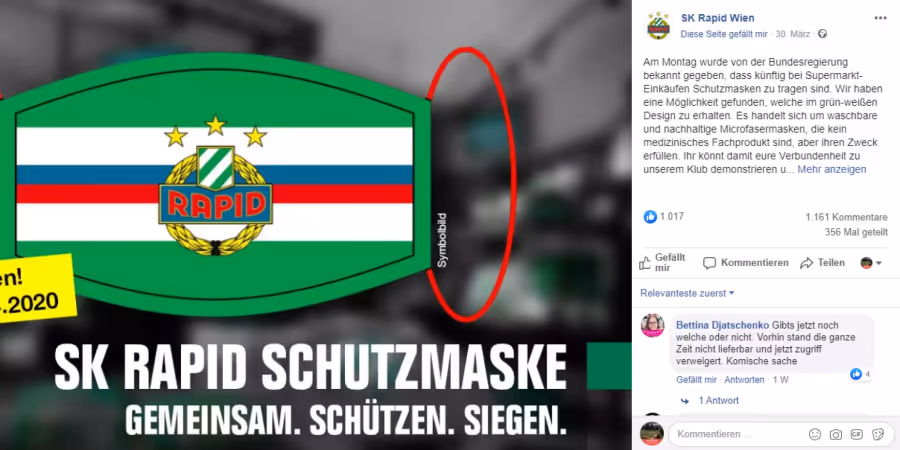Image resolution: width=900 pixels, height=450 pixels.
Task: Insert an emoji in comment box
Action: coord(814,434)
